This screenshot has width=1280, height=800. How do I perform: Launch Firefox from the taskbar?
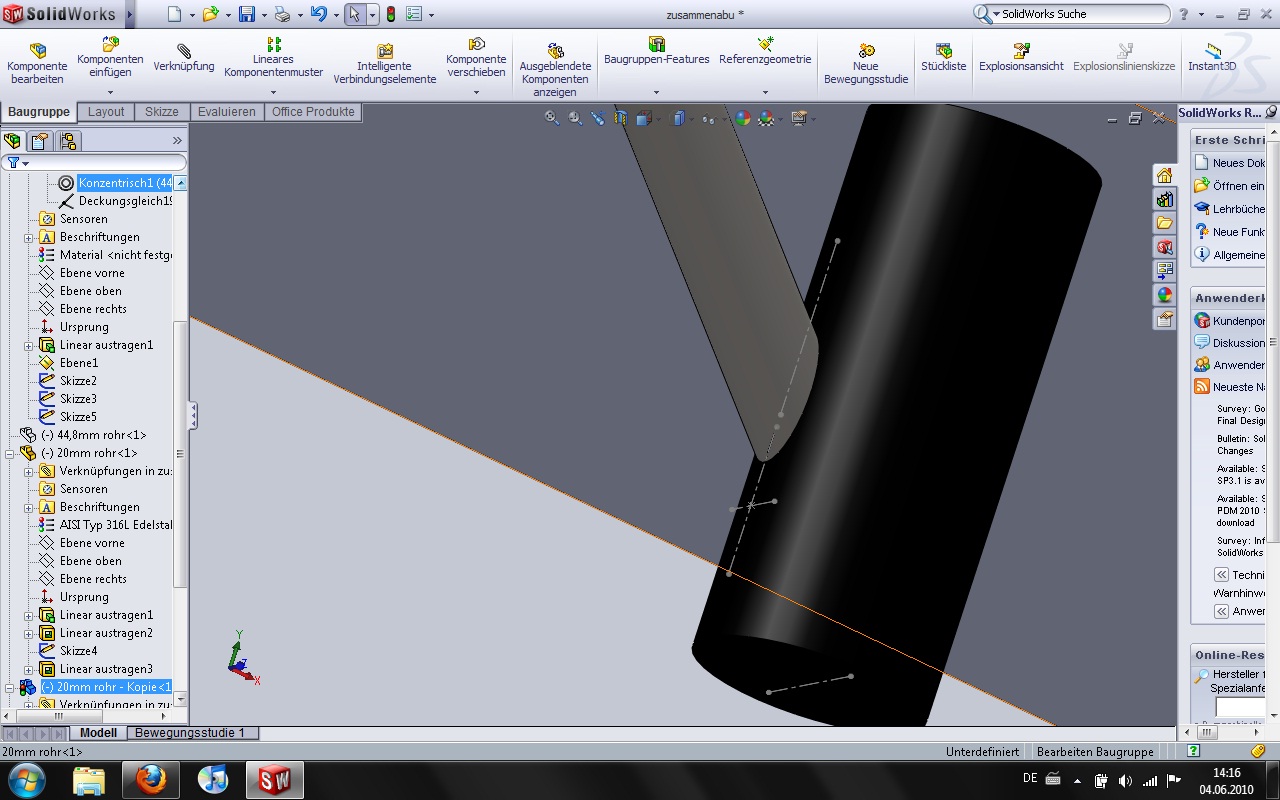click(x=151, y=779)
